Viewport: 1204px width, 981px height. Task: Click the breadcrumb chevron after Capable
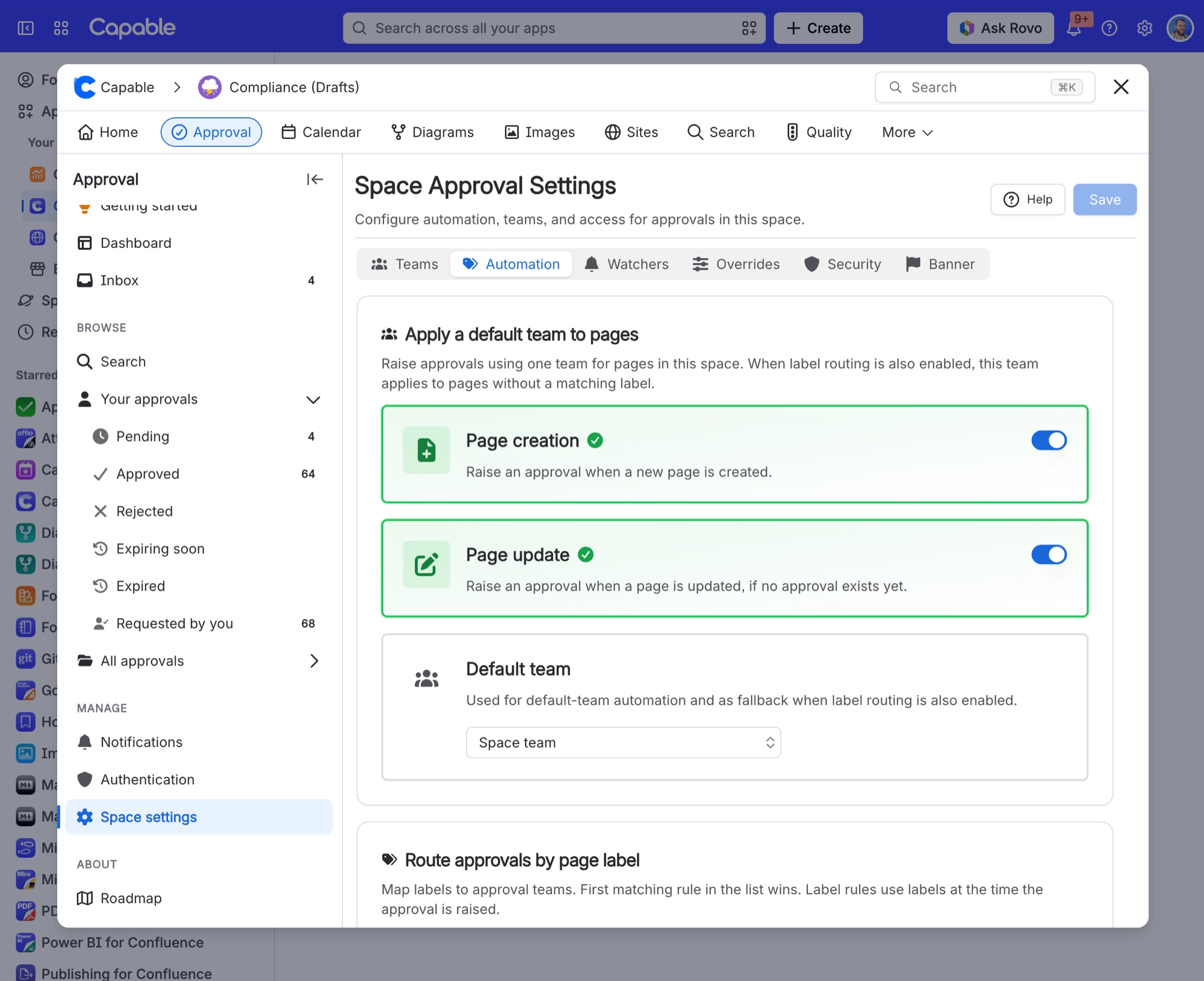(177, 87)
